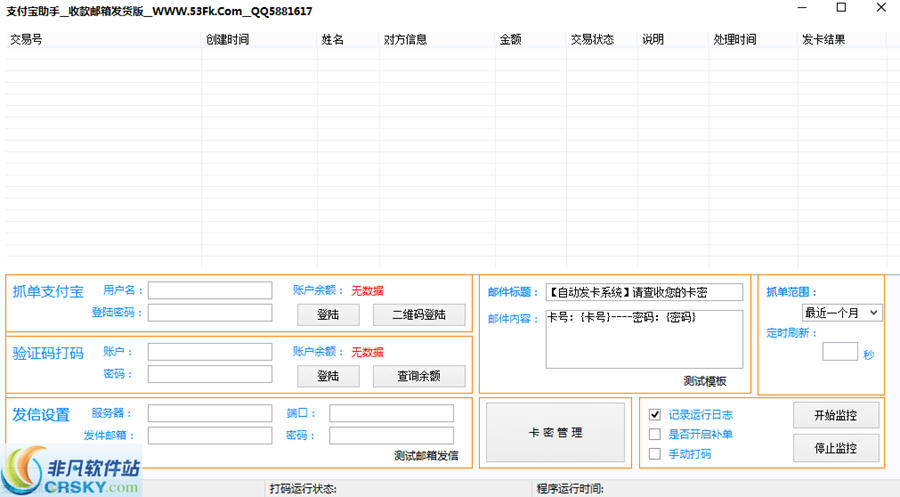Click the 发卡结果 column header
The image size is (900, 497).
click(x=841, y=40)
